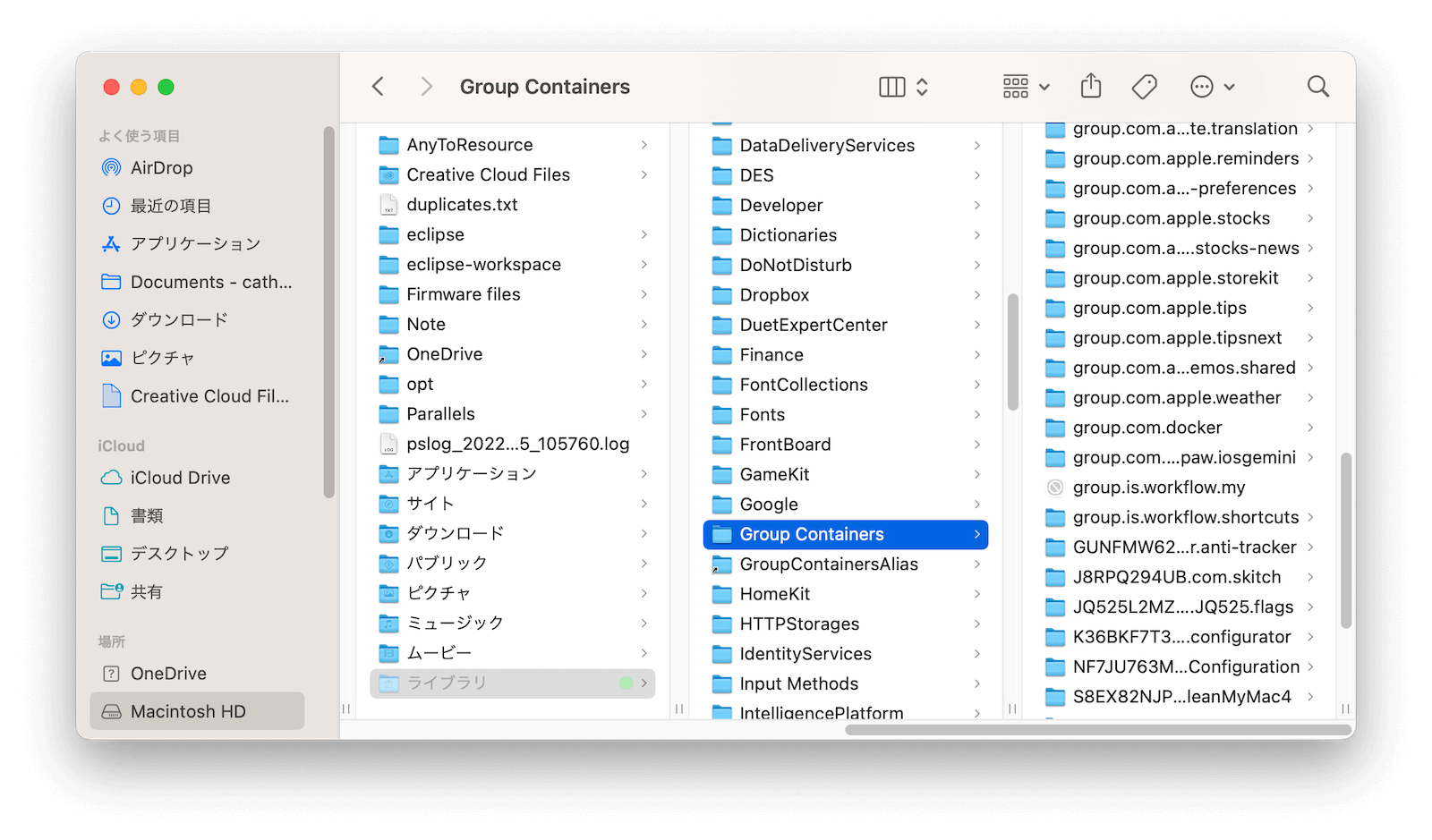The height and width of the screenshot is (840, 1432).
Task: Select the サイト folder
Action: coord(512,504)
